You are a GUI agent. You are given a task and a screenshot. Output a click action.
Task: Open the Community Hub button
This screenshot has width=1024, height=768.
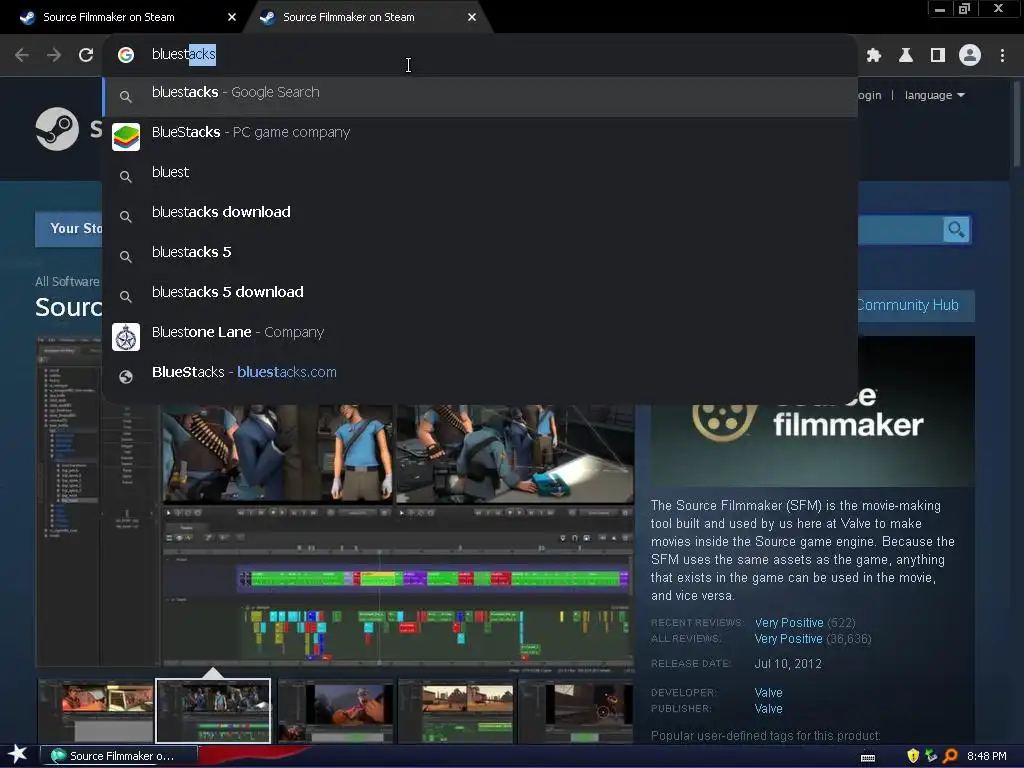pyautogui.click(x=916, y=305)
